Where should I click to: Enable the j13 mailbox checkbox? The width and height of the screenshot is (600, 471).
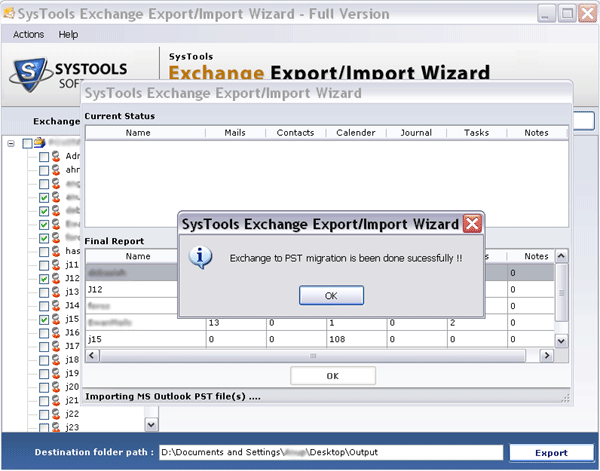coord(43,293)
